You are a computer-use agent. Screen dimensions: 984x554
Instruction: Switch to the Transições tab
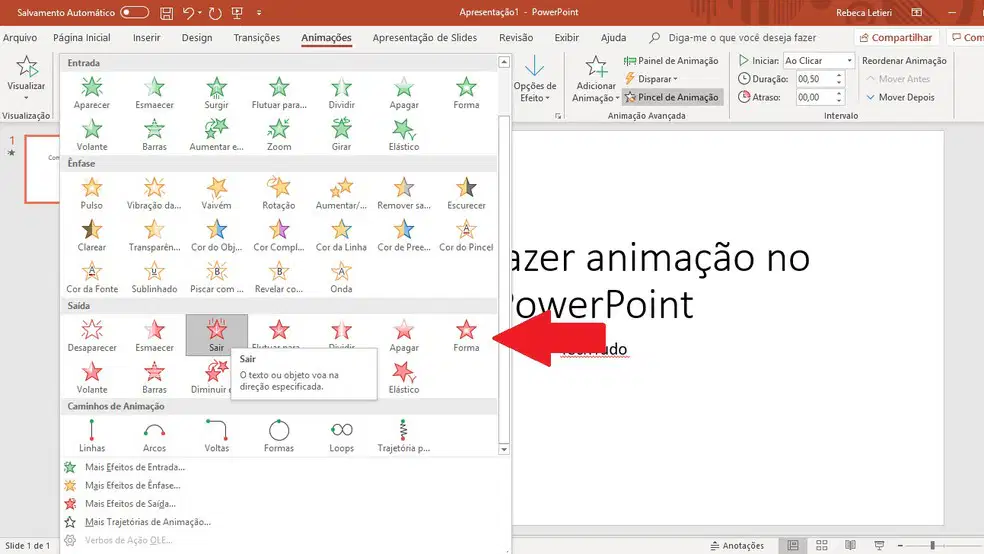[257, 38]
